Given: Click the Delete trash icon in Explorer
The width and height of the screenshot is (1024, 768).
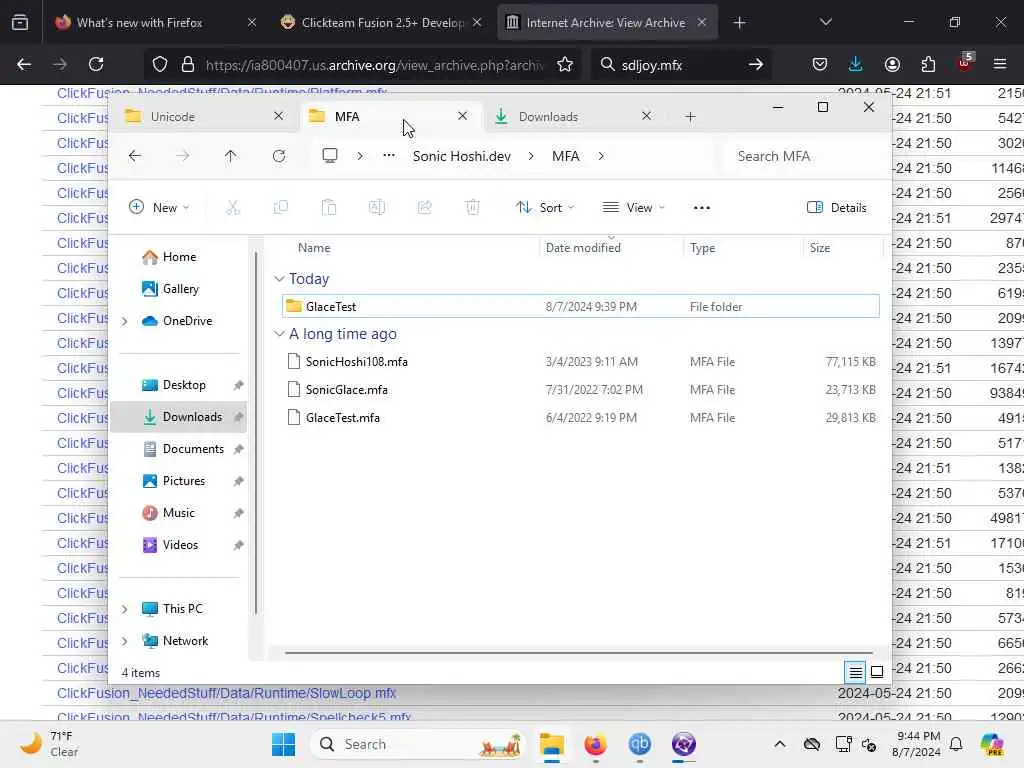Looking at the screenshot, I should point(473,208).
